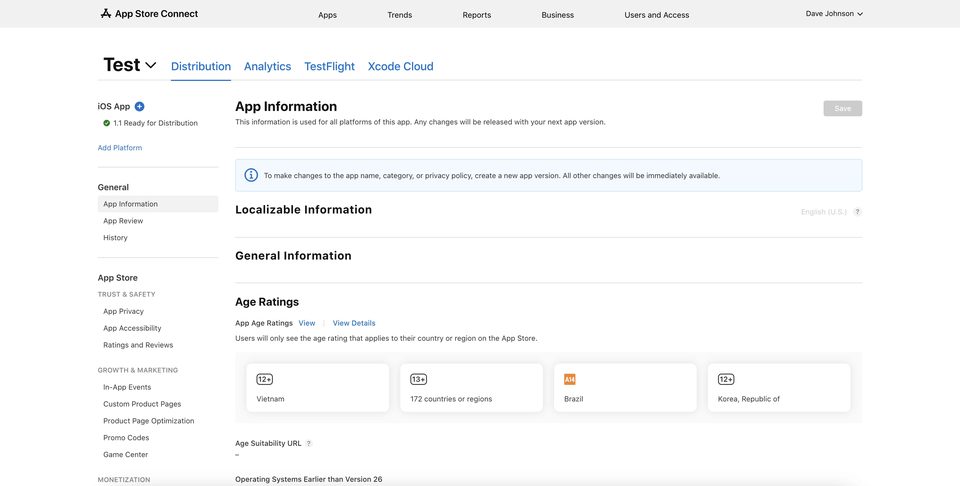Click the iOS App label in sidebar
This screenshot has width=960, height=486.
pyautogui.click(x=114, y=107)
